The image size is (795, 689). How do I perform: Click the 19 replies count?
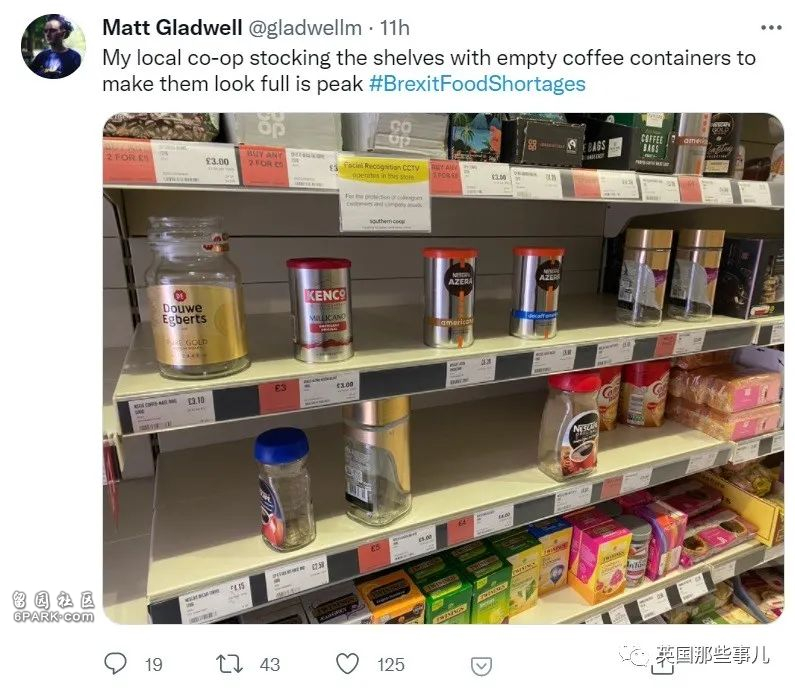point(154,665)
